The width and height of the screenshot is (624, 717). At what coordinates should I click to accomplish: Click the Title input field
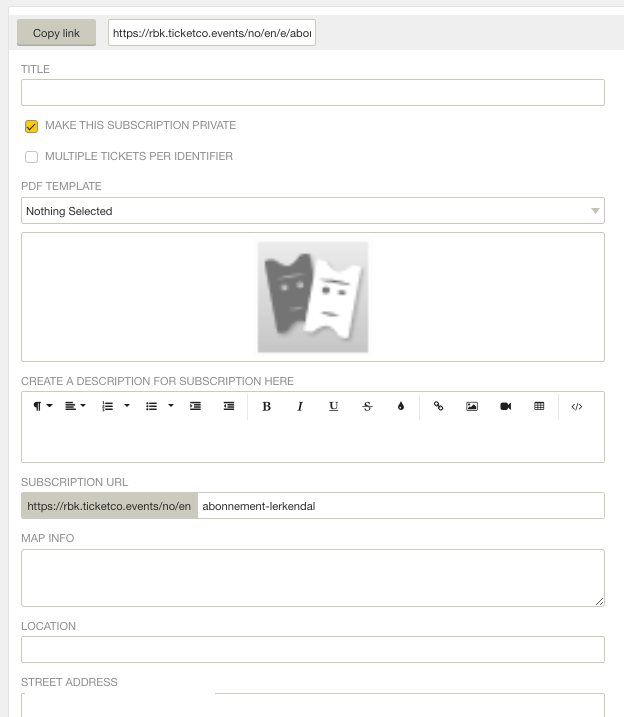point(313,92)
